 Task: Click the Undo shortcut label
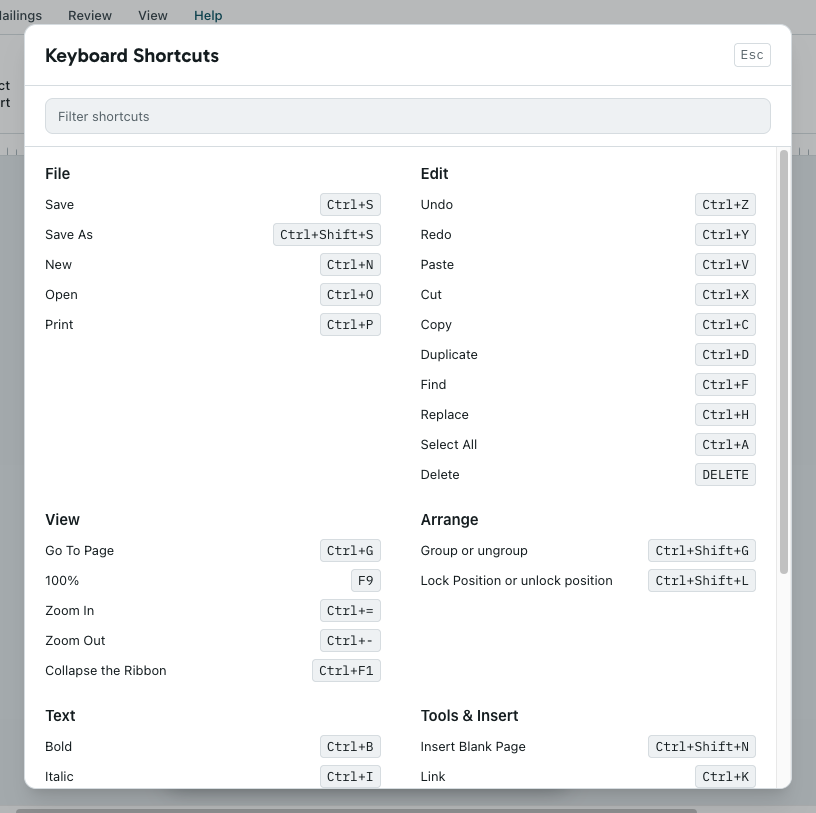tap(437, 205)
